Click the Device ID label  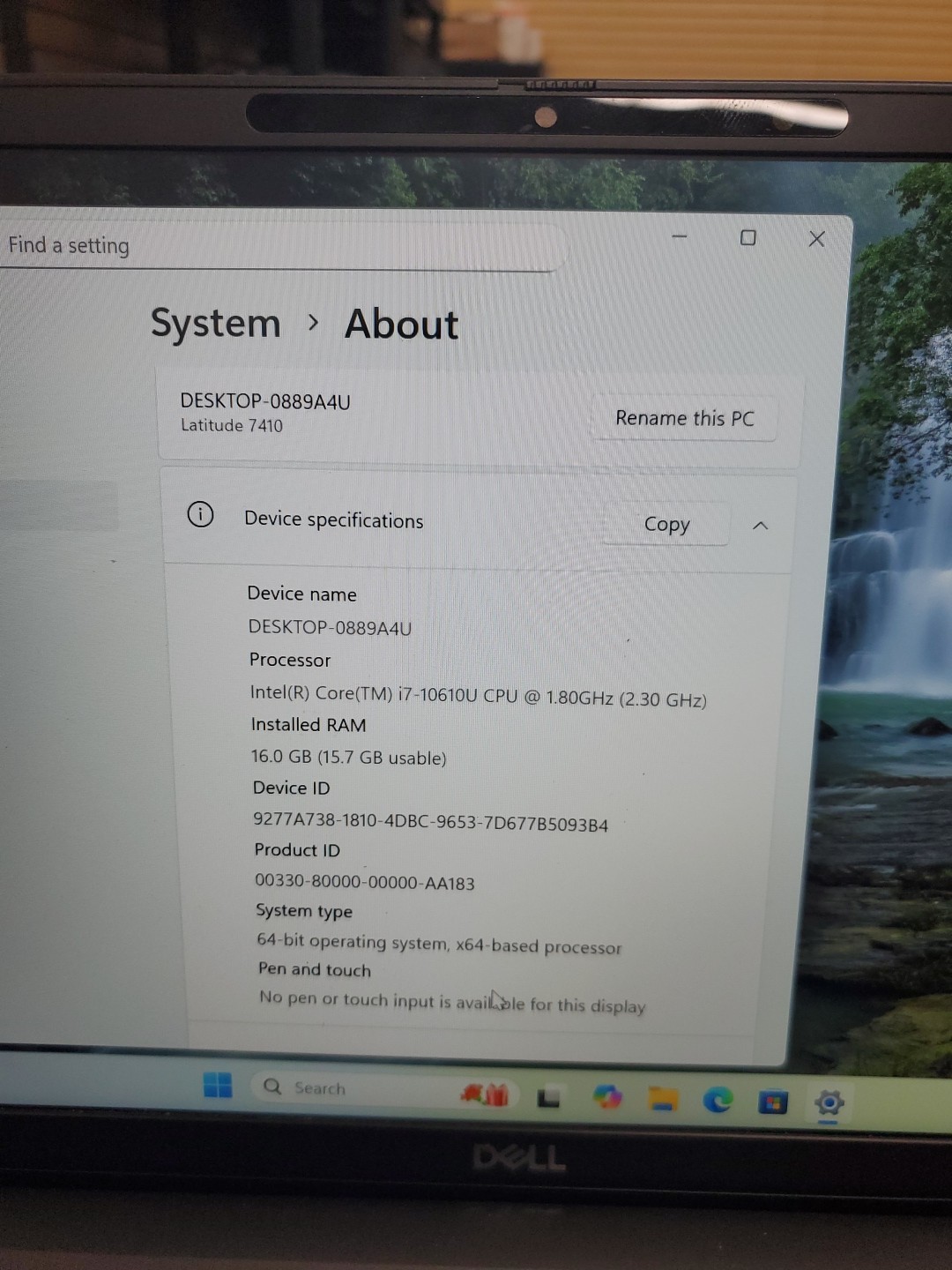(x=291, y=788)
